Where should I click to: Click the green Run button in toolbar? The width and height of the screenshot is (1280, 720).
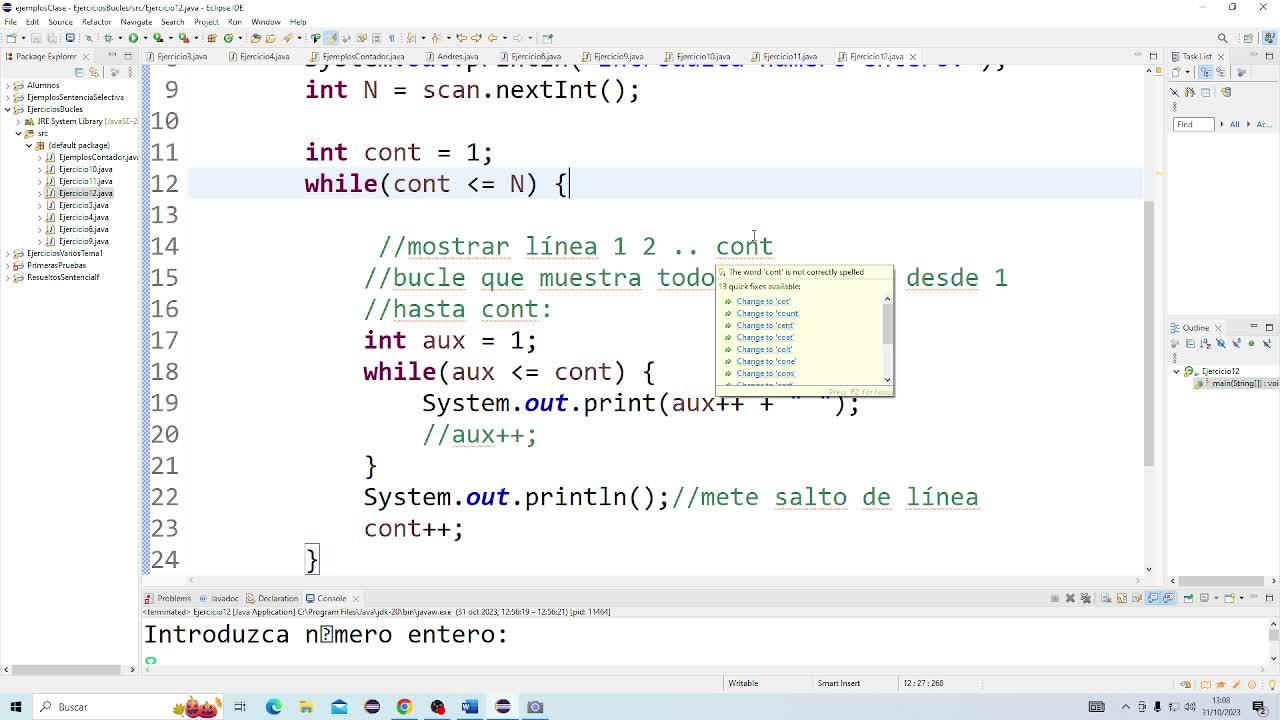(132, 38)
